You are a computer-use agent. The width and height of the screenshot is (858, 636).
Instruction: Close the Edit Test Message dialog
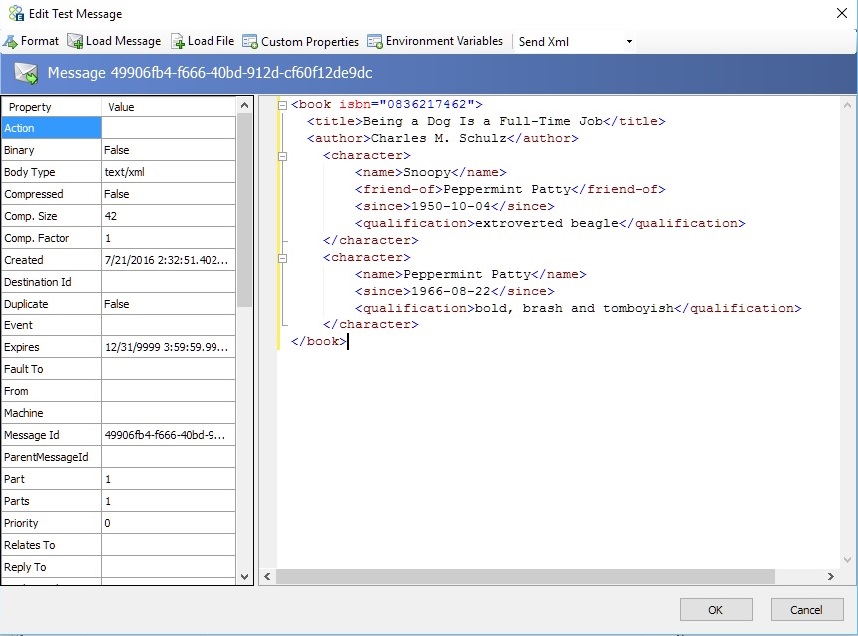point(842,13)
